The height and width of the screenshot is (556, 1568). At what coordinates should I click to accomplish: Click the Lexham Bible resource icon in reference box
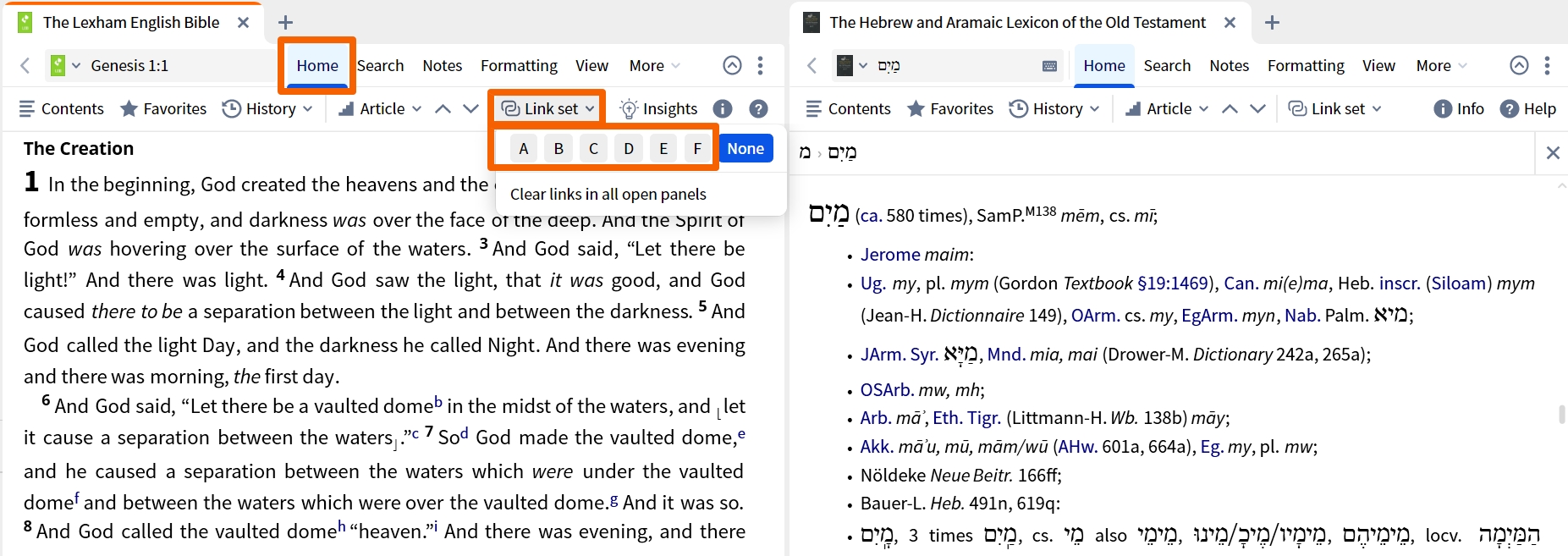coord(58,65)
